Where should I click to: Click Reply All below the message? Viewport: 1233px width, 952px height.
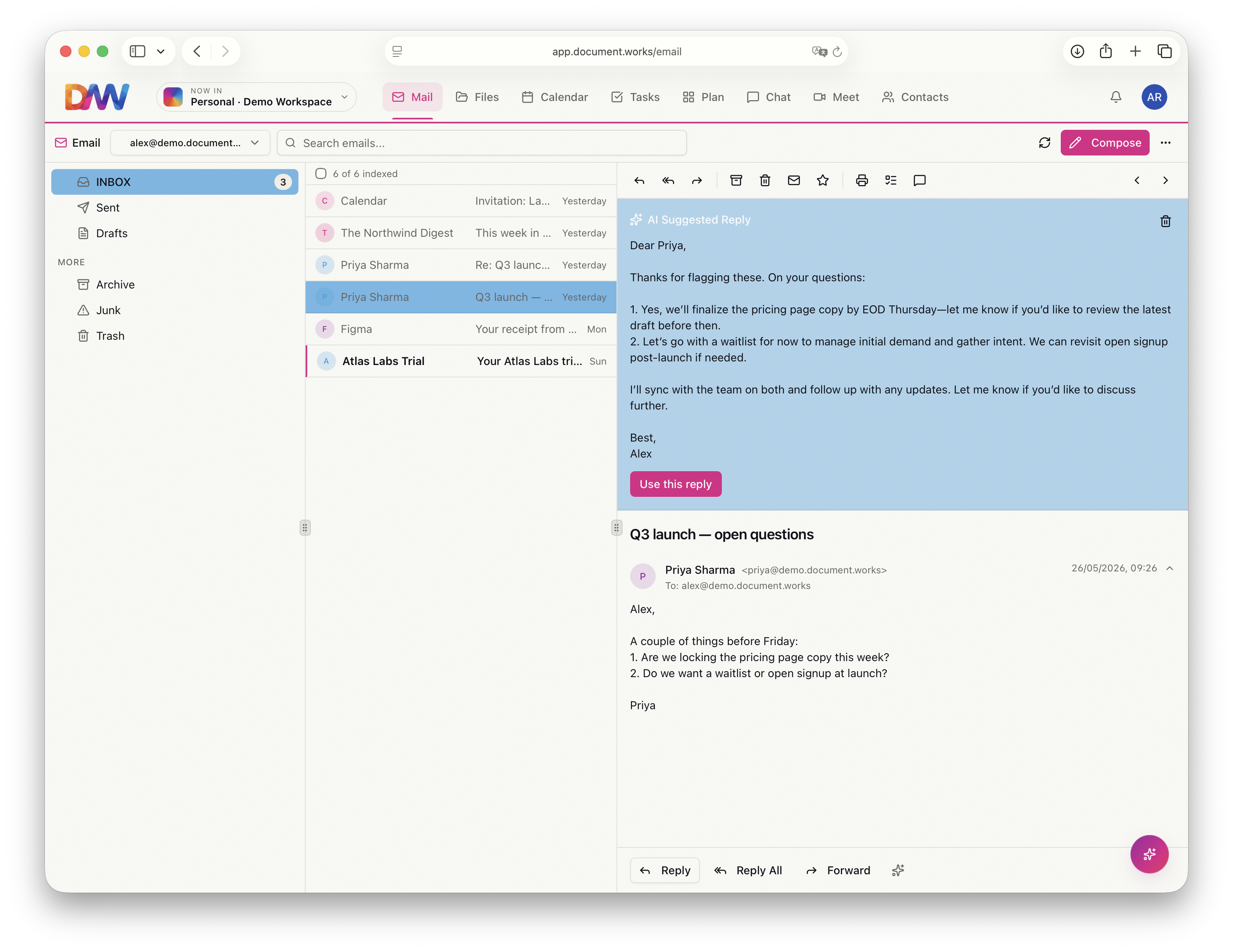(748, 870)
